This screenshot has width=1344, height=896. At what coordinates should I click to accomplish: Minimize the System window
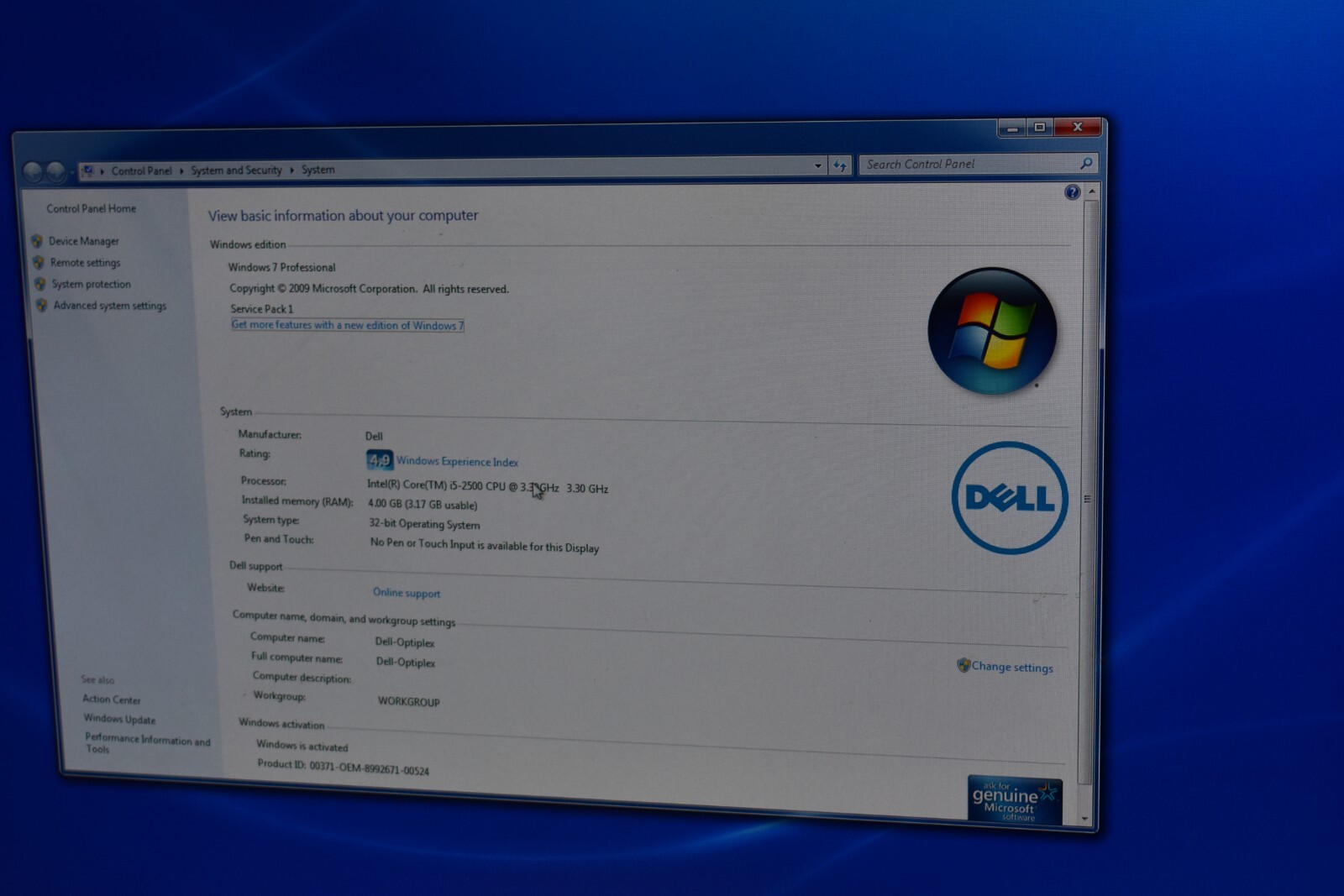(x=1012, y=128)
